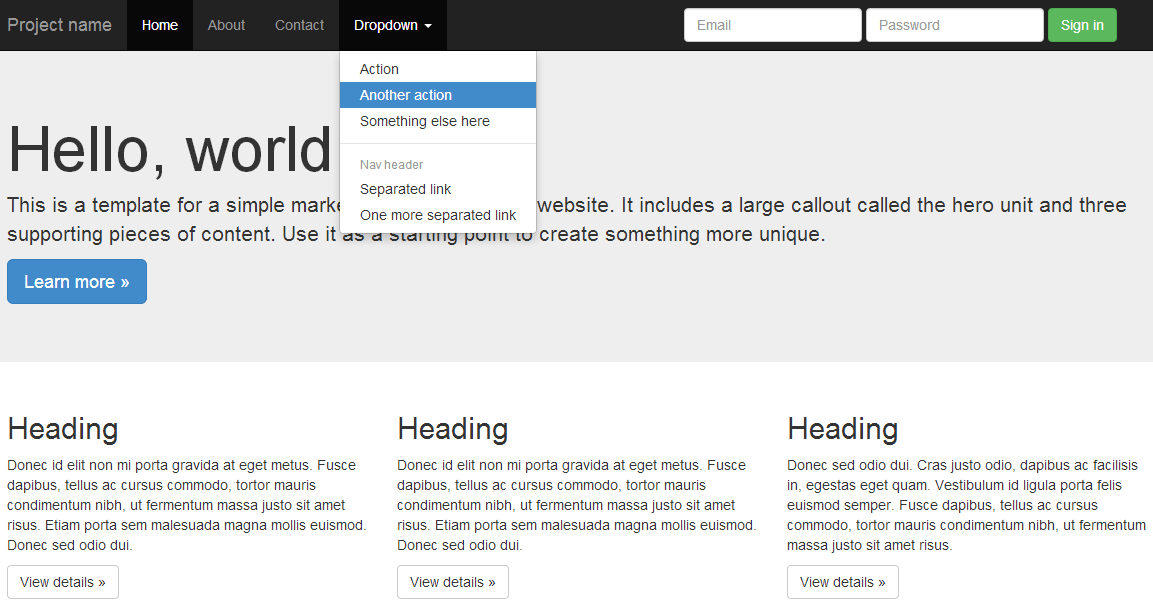
Task: Focus the Email input field
Action: [772, 25]
